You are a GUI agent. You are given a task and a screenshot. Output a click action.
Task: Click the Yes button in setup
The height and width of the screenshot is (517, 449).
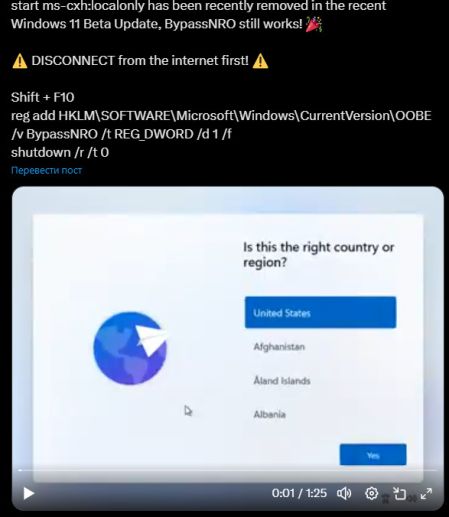[373, 455]
